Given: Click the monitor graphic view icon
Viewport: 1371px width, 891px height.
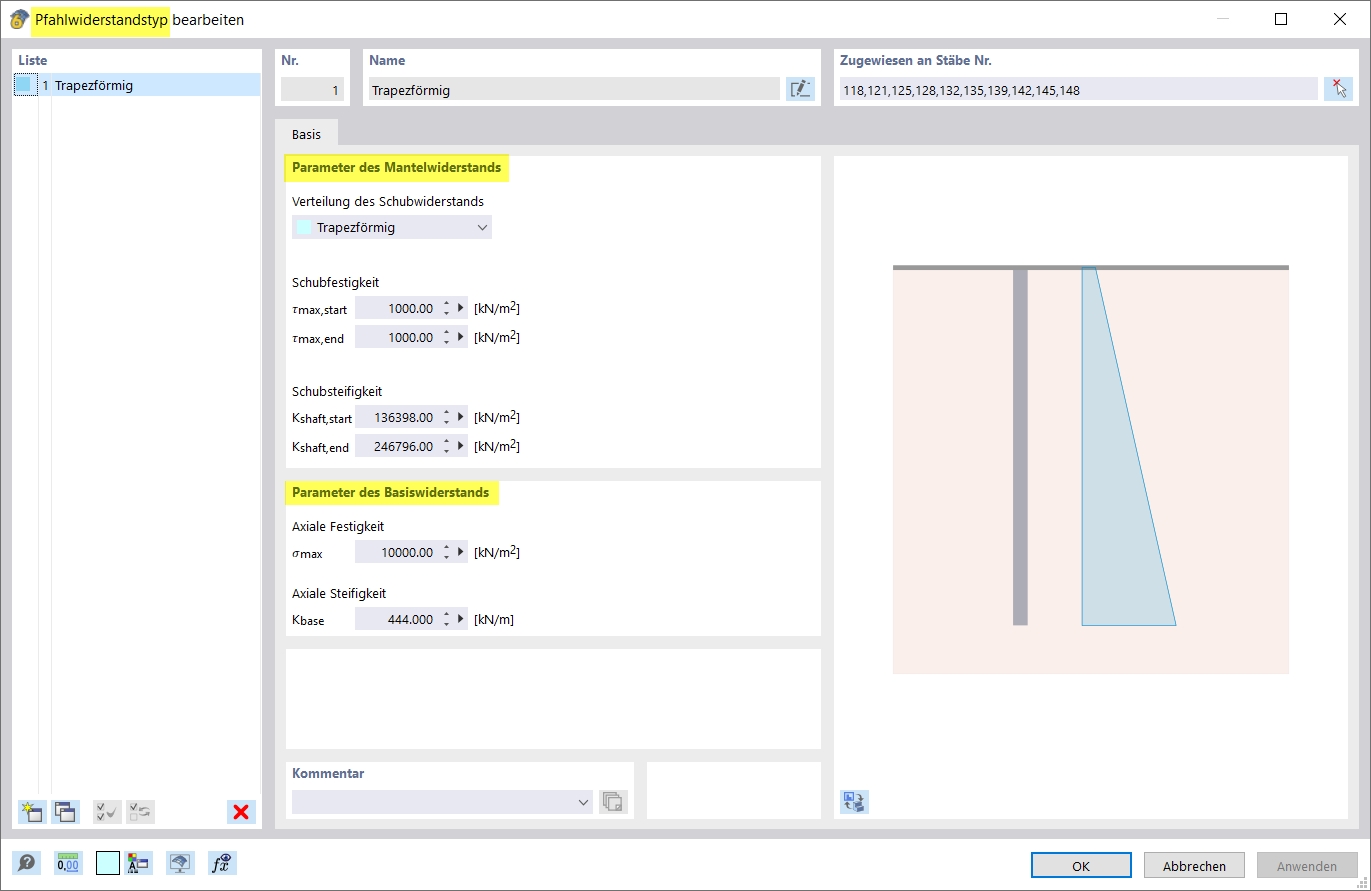Looking at the screenshot, I should coord(180,863).
